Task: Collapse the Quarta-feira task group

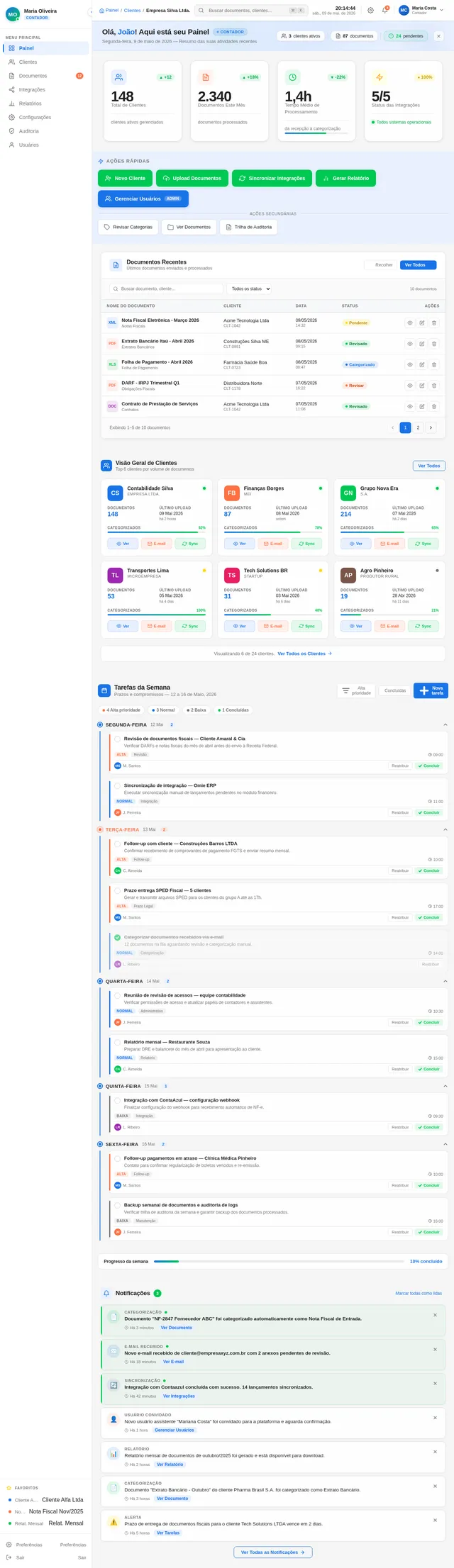Action: click(x=445, y=981)
